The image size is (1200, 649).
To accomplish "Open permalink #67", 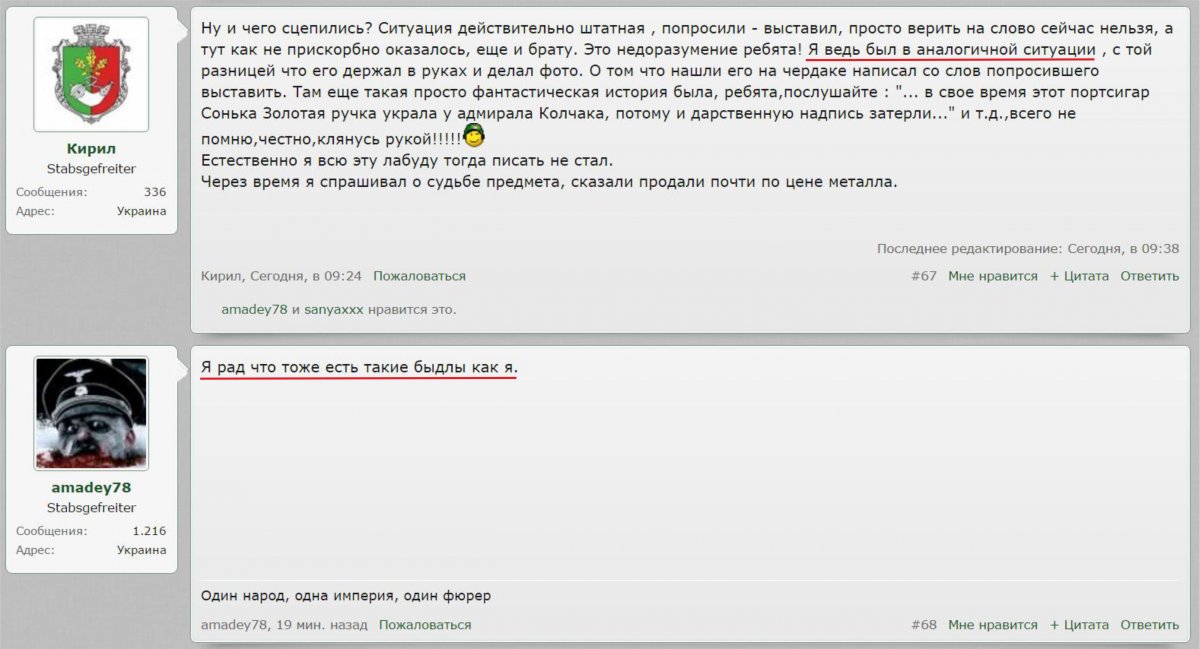I will pyautogui.click(x=924, y=276).
